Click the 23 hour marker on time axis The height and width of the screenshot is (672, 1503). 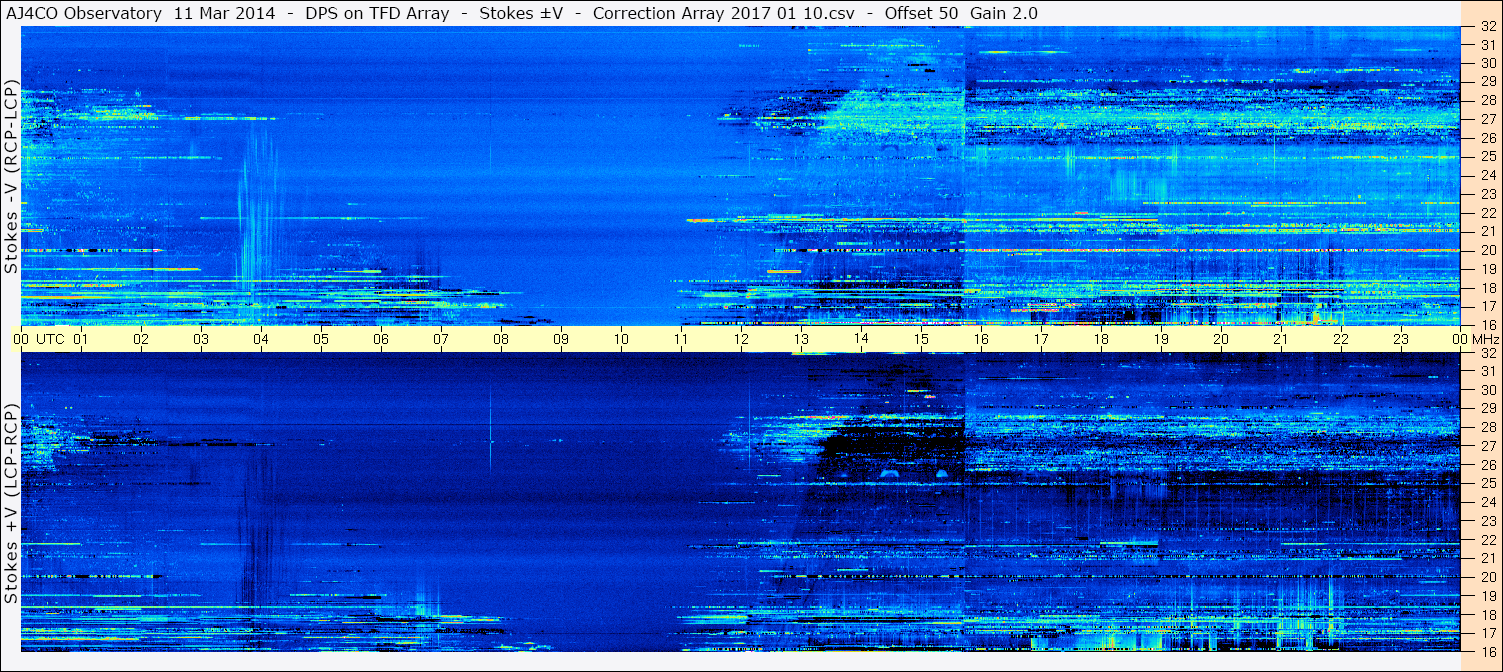click(x=1401, y=339)
